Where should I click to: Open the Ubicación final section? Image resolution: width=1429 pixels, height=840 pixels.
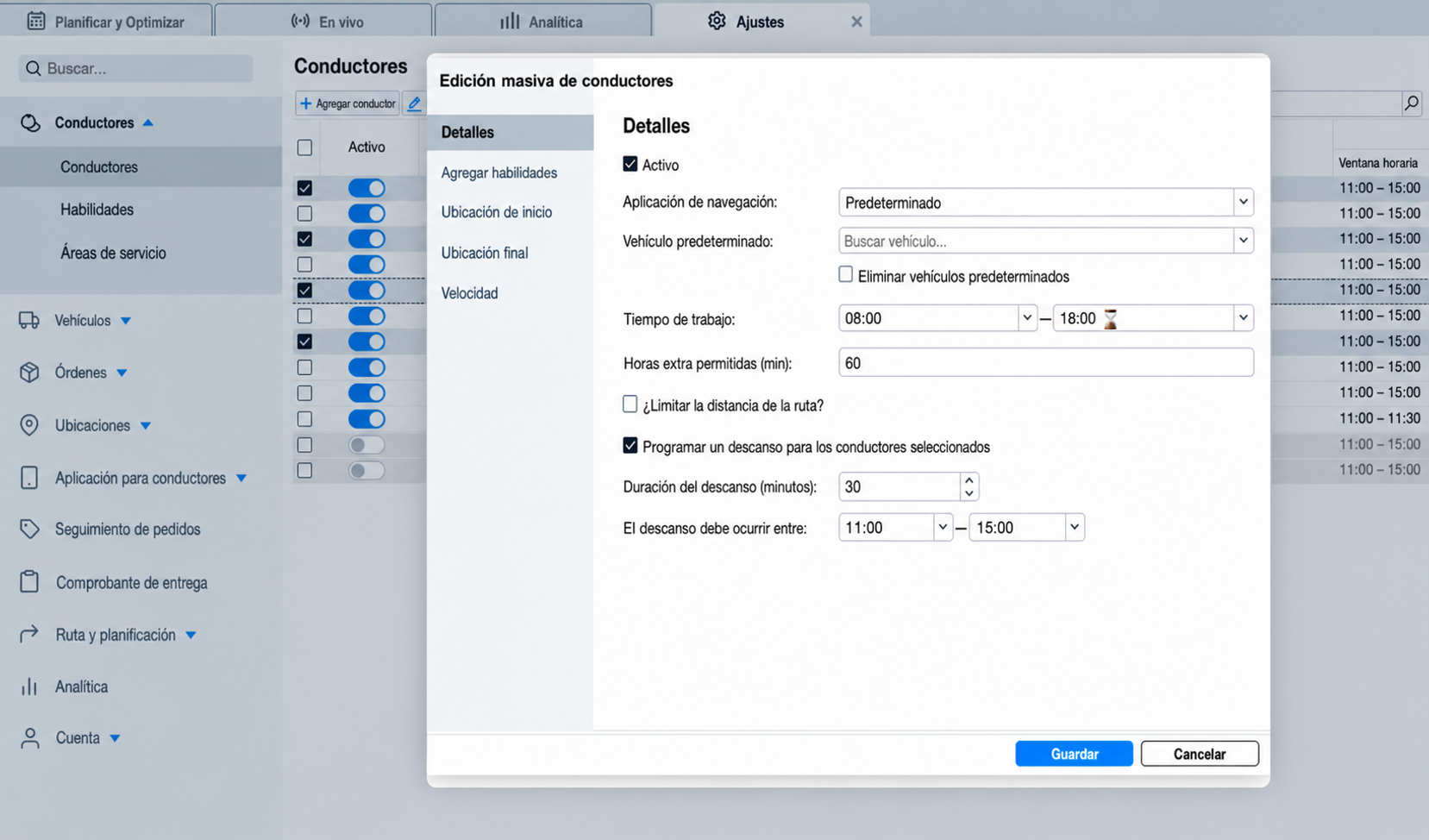(x=485, y=253)
